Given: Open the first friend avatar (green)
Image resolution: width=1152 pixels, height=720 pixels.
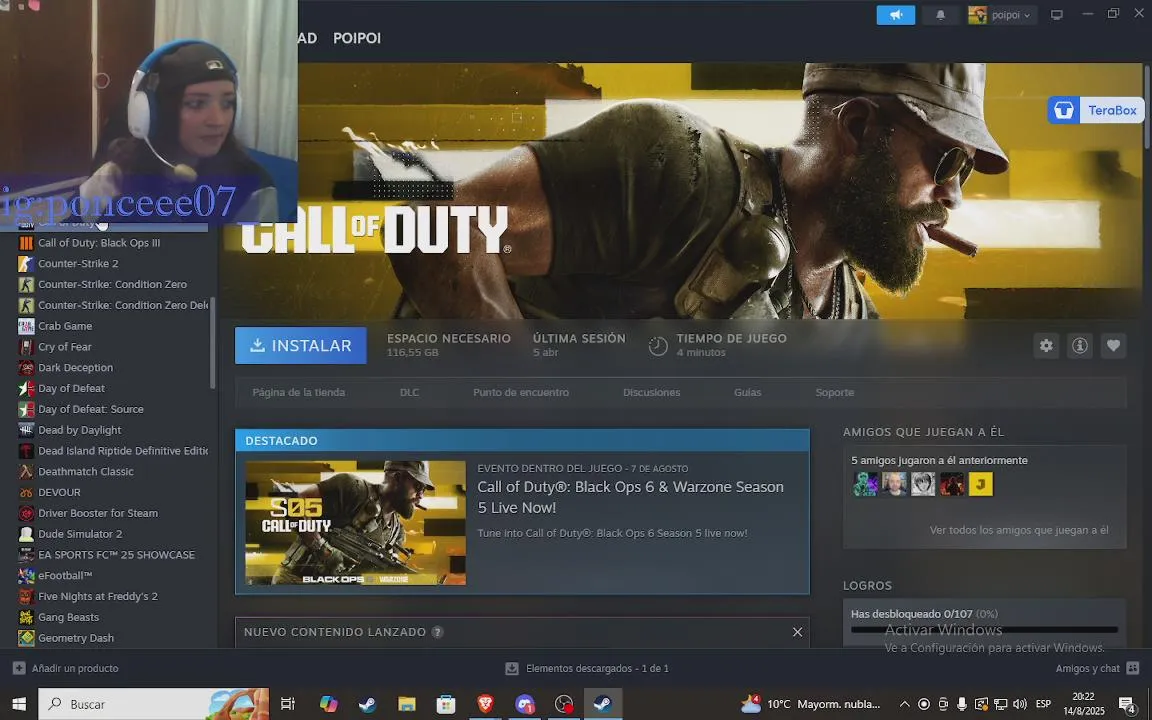Looking at the screenshot, I should pyautogui.click(x=865, y=484).
